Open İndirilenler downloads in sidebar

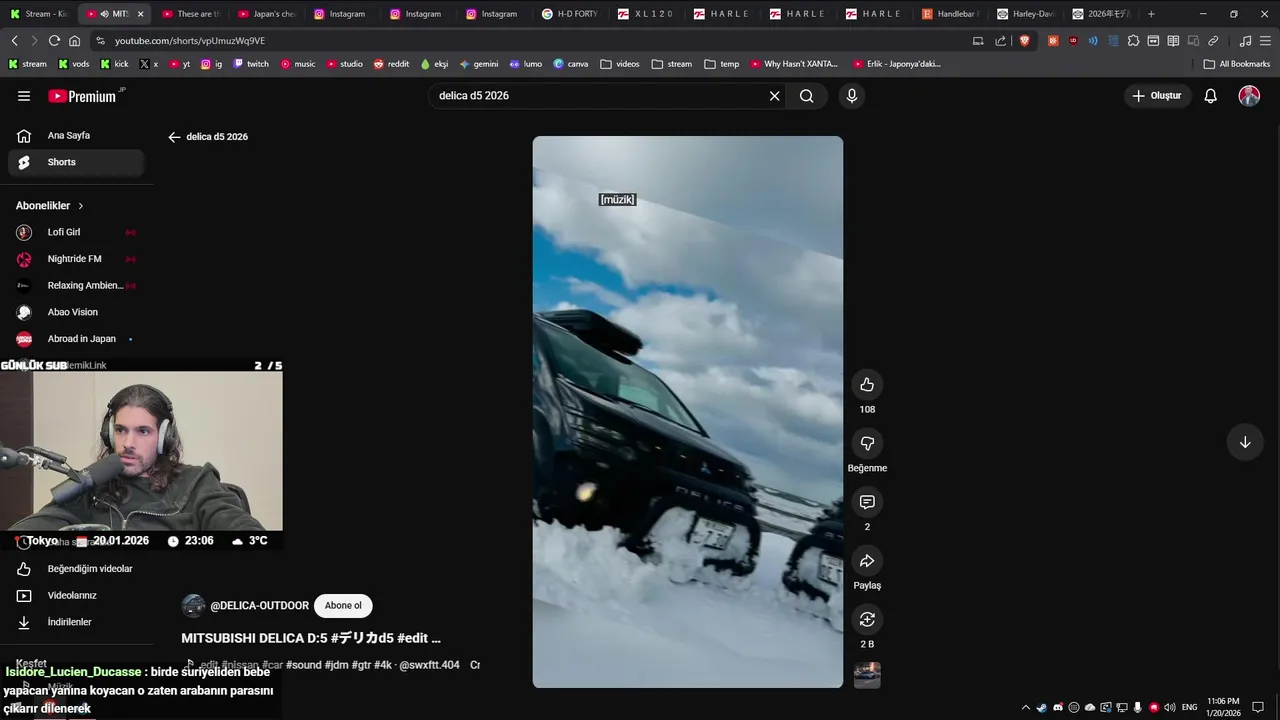click(x=75, y=622)
